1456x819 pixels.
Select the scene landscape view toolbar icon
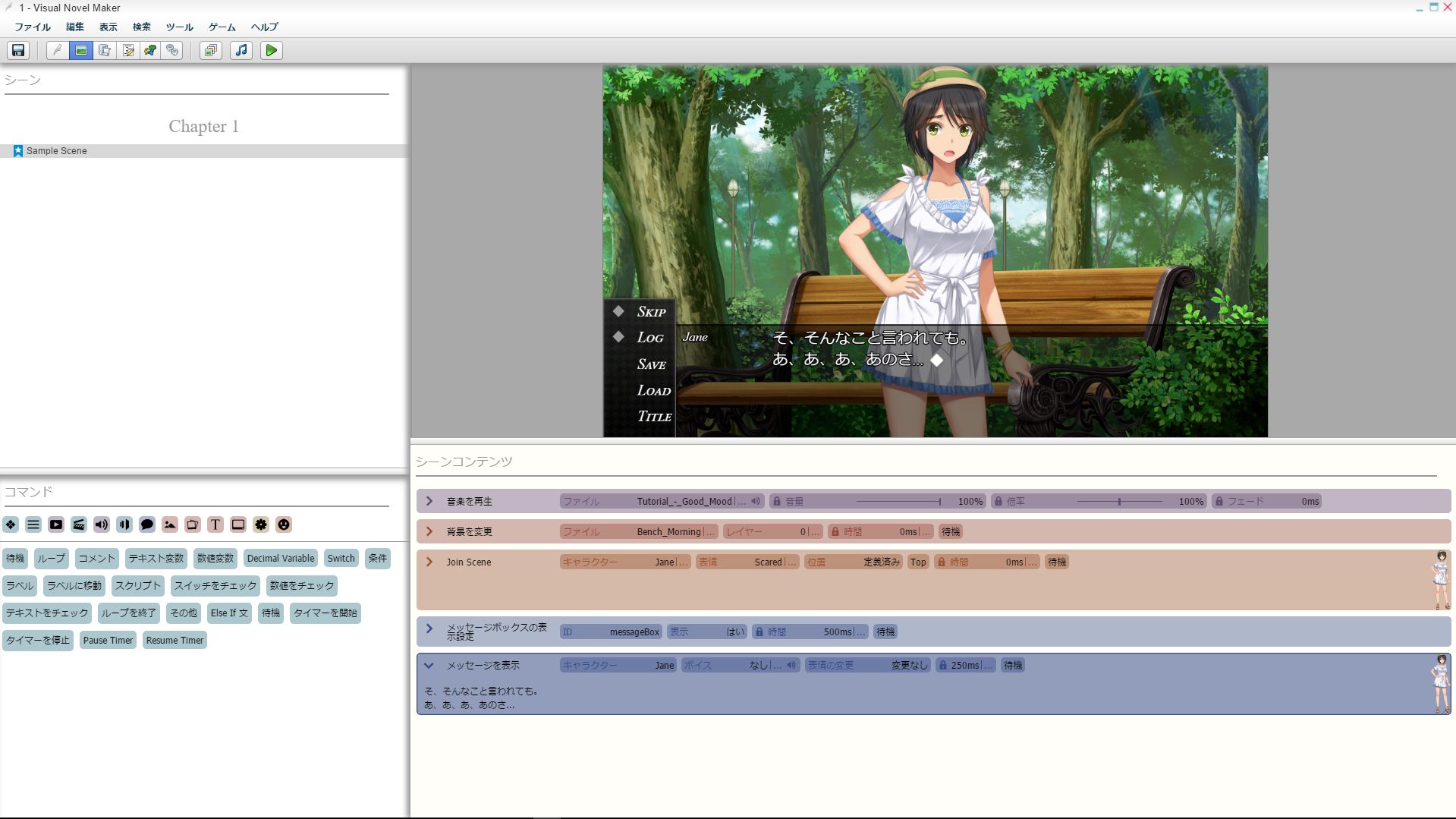pyautogui.click(x=81, y=51)
